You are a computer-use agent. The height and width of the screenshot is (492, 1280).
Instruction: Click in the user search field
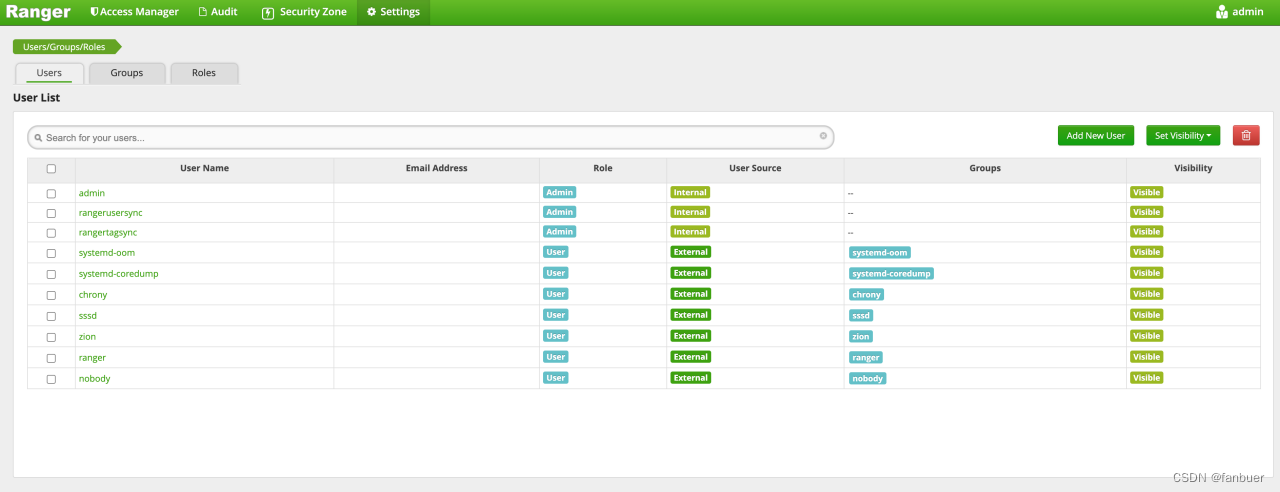click(430, 137)
